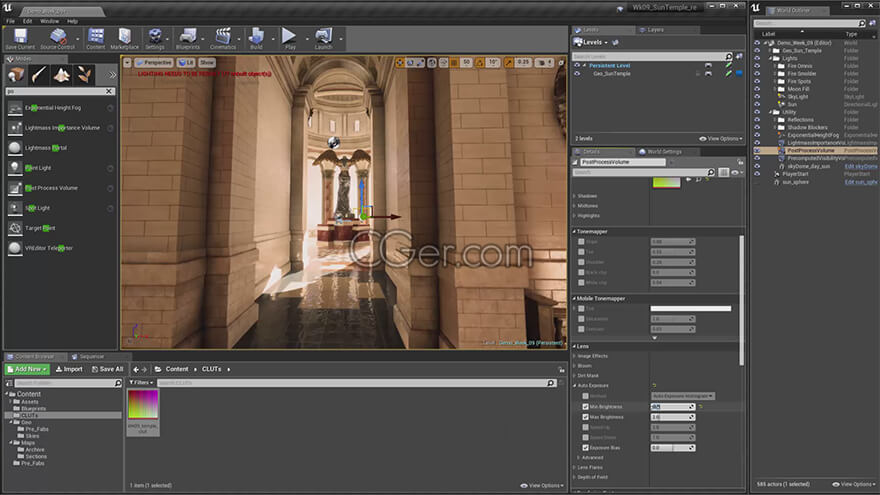Open the viewport Show menu
880x495 pixels.
coord(207,62)
